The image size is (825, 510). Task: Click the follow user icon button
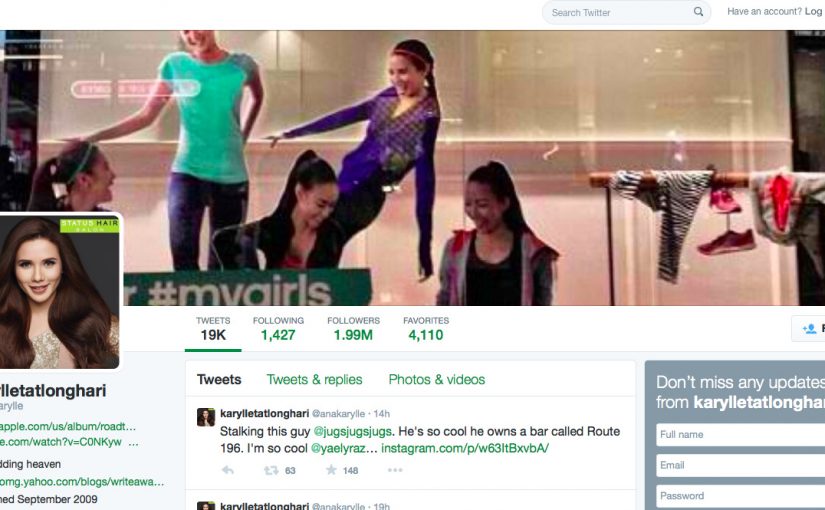click(x=809, y=328)
